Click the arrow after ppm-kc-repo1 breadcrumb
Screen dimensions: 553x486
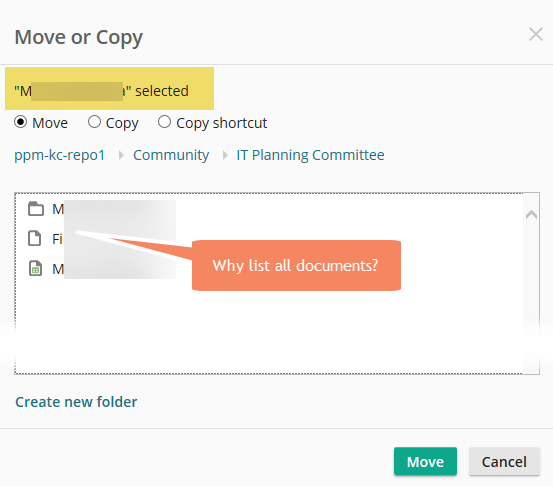121,155
